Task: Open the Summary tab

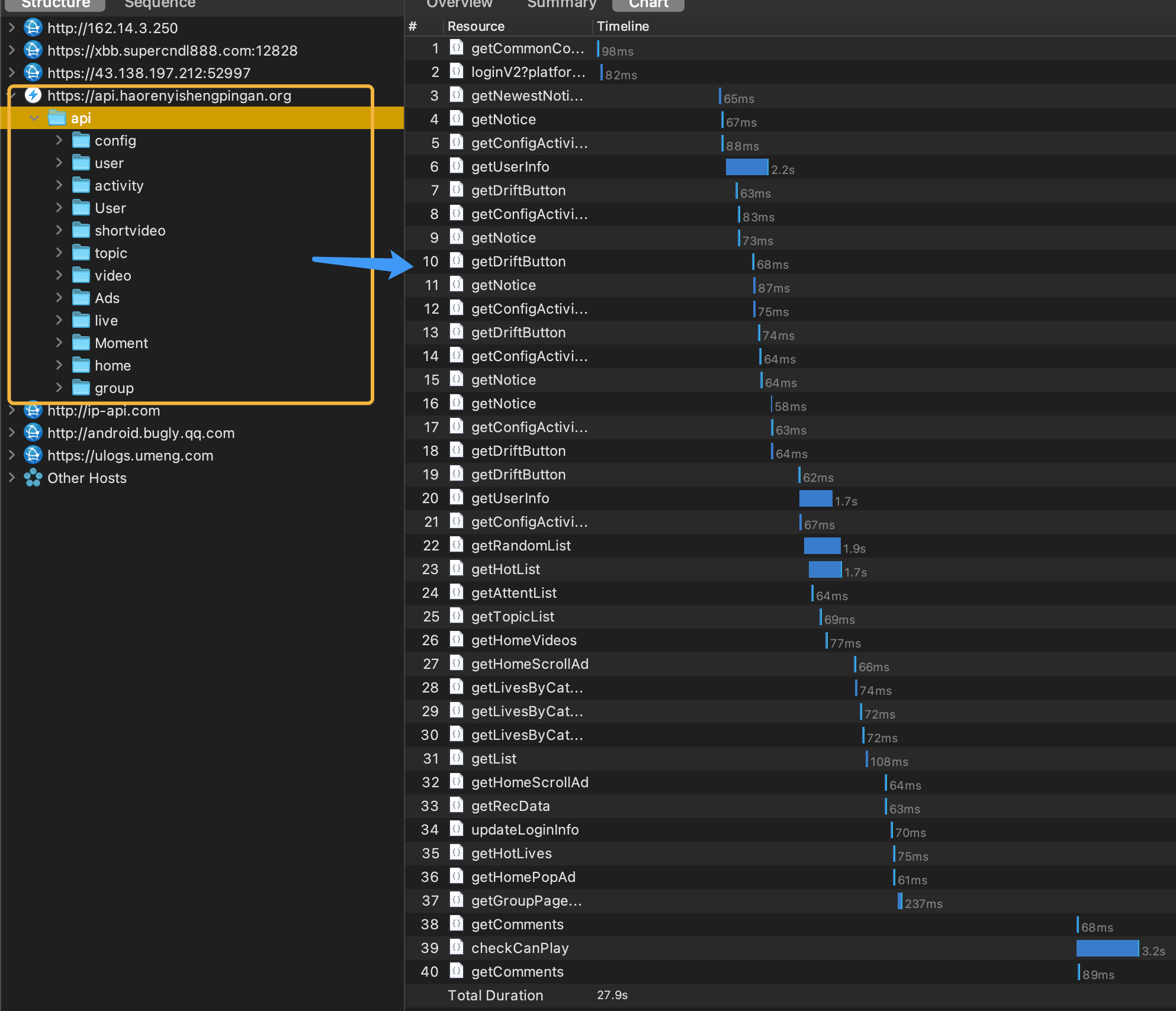Action: [x=561, y=4]
